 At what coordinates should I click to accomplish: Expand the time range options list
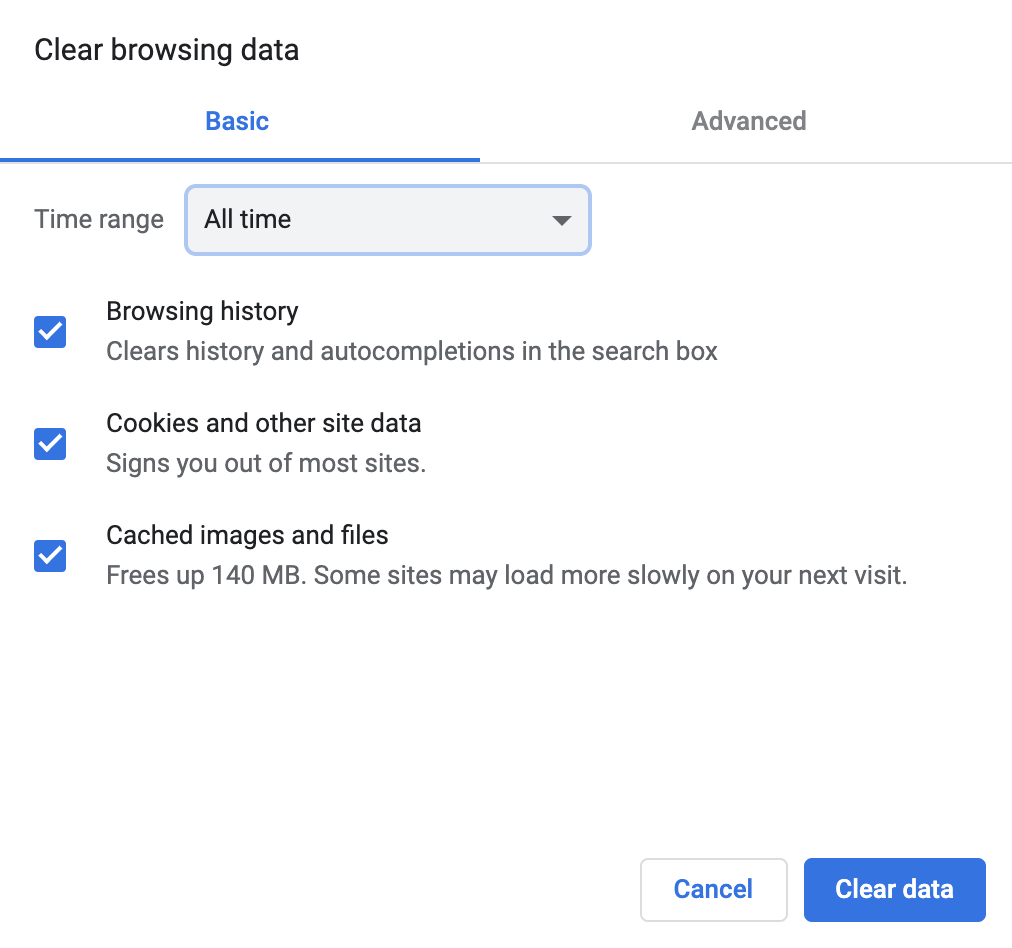tap(387, 220)
